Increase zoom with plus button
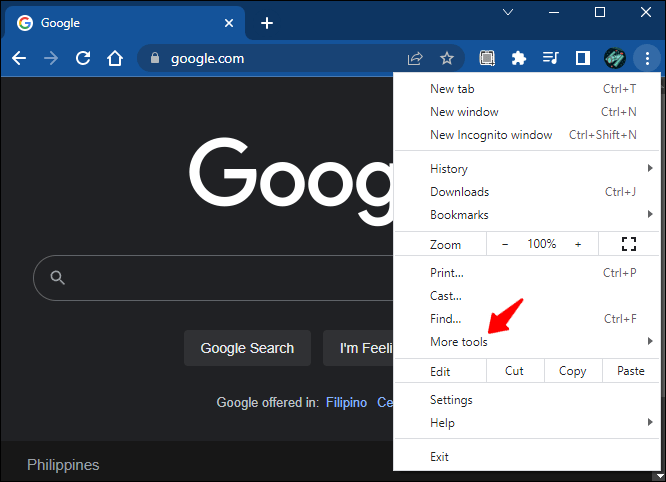The image size is (666, 482). click(x=578, y=244)
